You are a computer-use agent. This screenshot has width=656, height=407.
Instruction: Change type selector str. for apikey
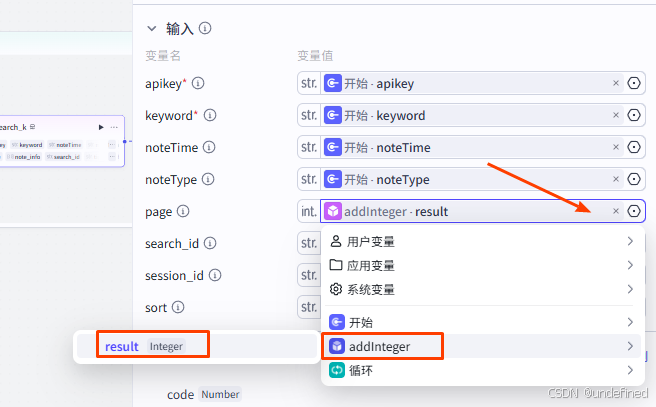[x=309, y=83]
